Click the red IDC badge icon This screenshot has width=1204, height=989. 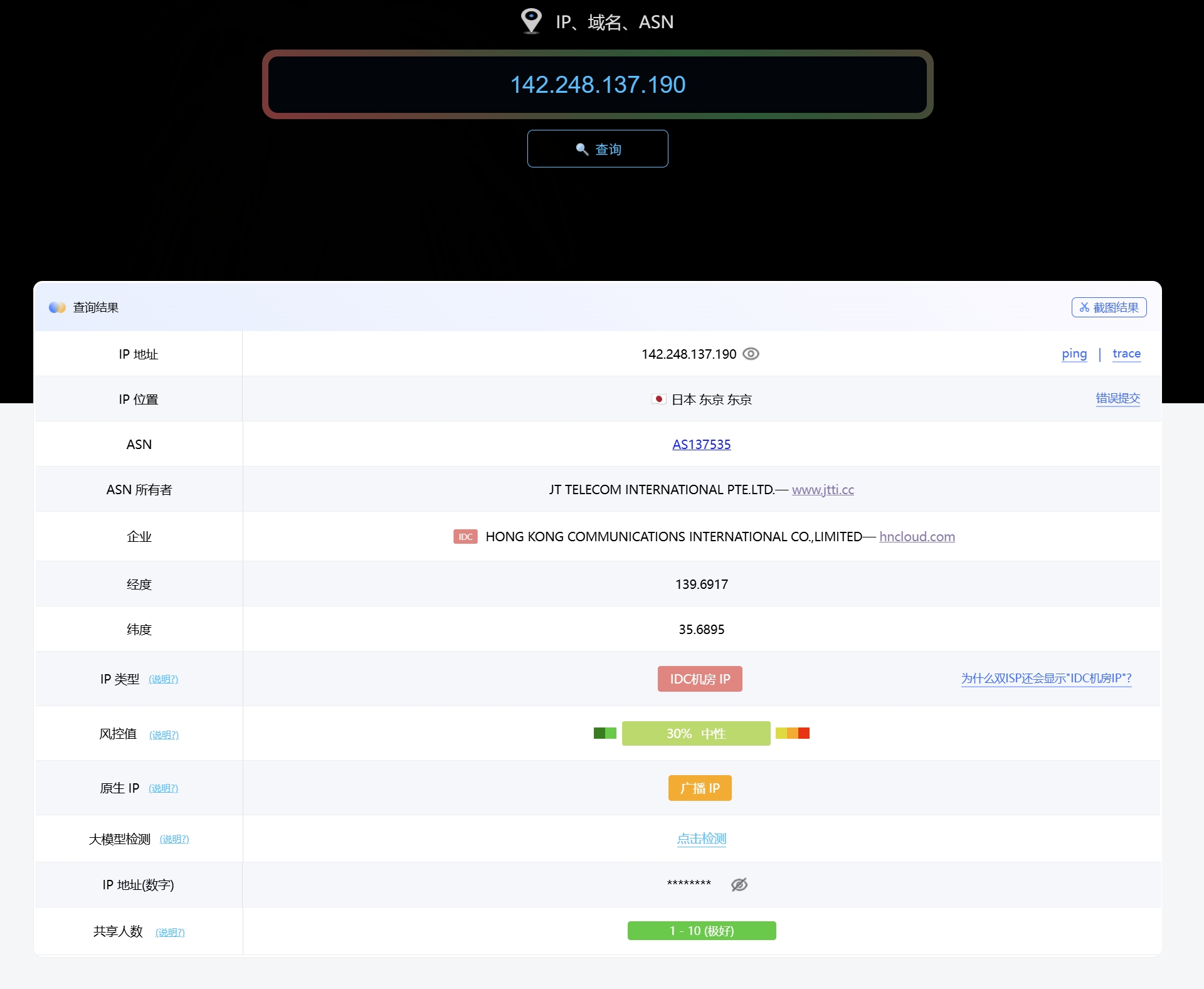click(x=465, y=537)
